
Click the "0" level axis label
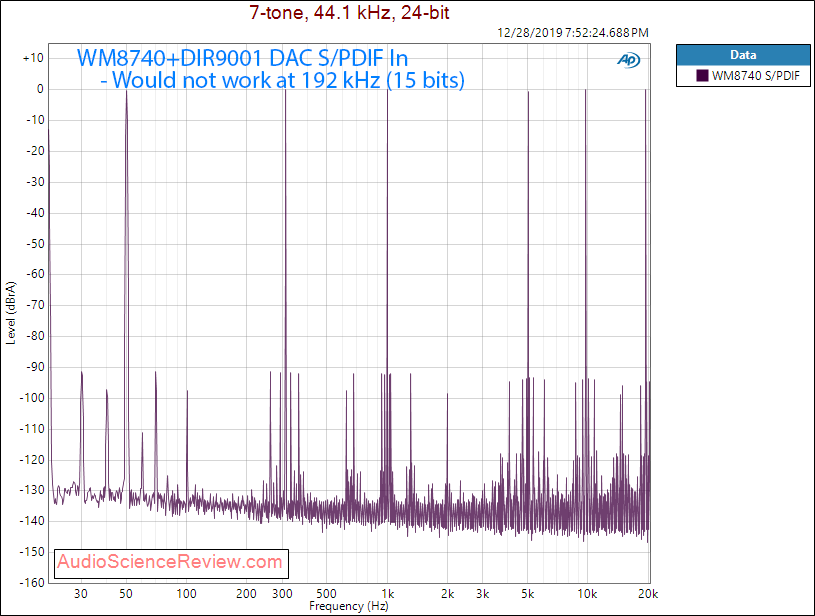tap(40, 89)
